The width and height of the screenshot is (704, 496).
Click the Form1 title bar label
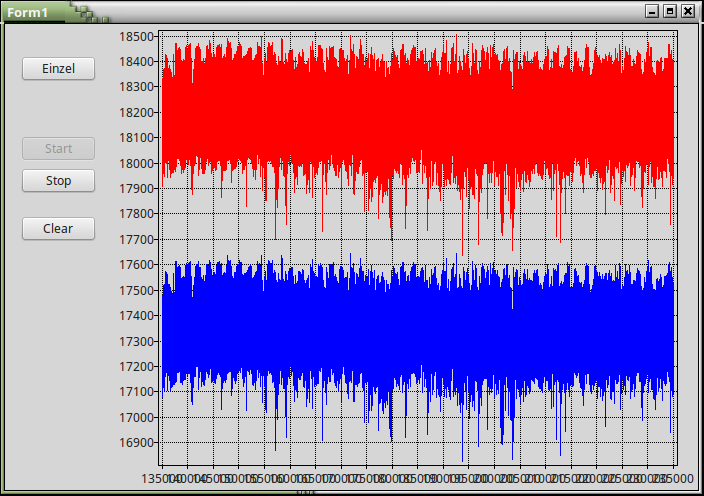tap(28, 12)
